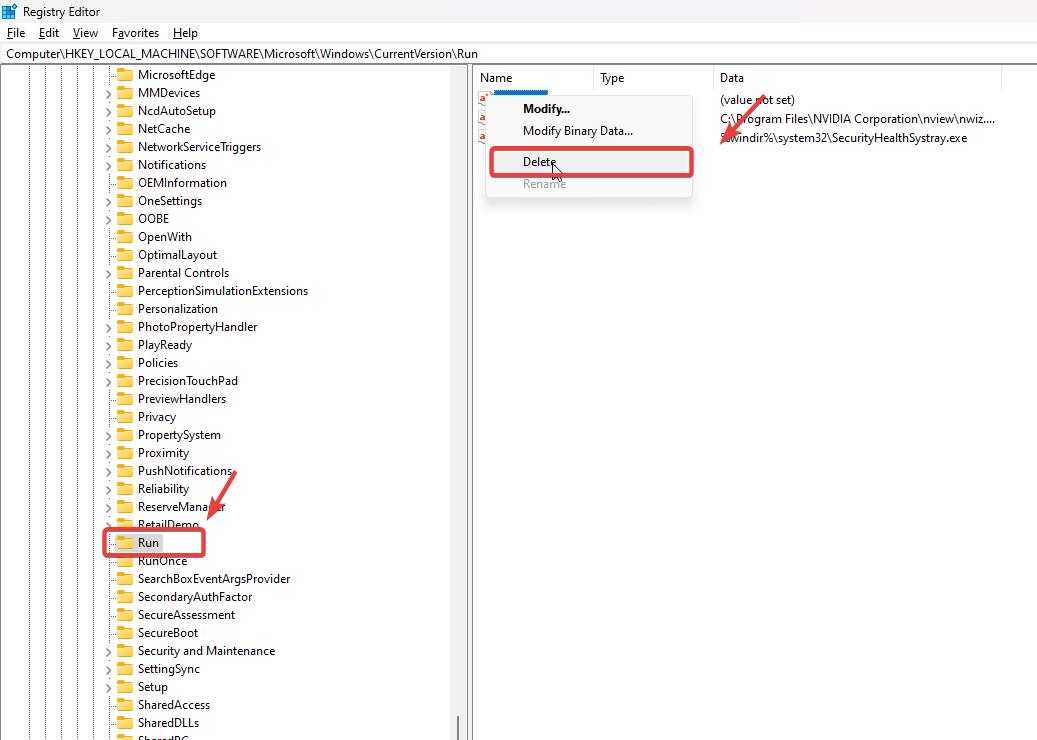Expand the PrecisionTouchPad key

(108, 382)
